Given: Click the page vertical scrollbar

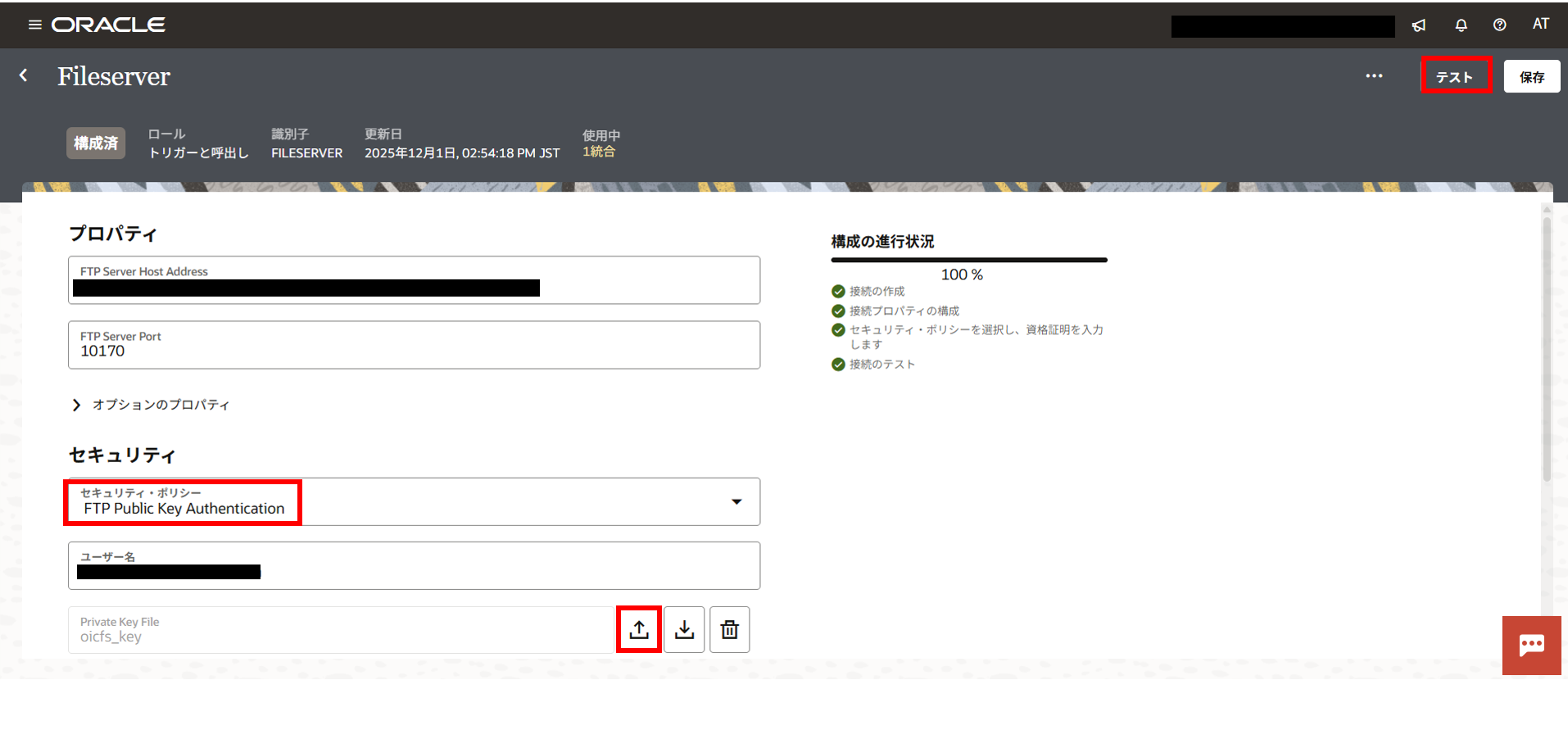Looking at the screenshot, I should pos(1547,348).
